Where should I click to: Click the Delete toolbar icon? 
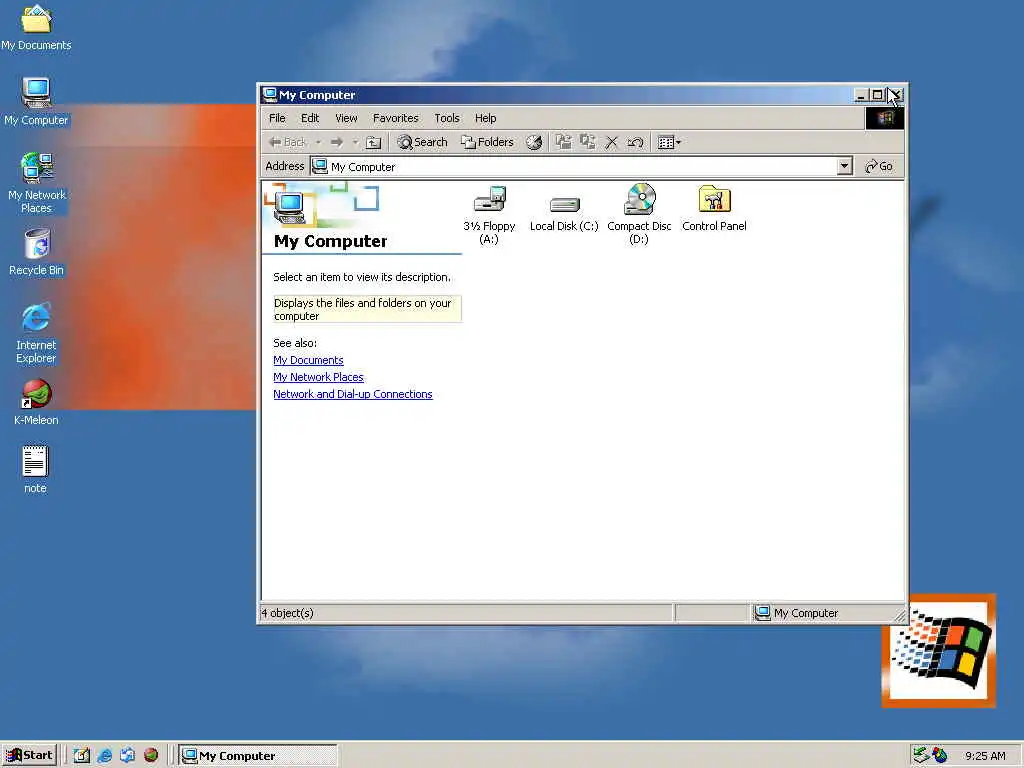pos(611,142)
